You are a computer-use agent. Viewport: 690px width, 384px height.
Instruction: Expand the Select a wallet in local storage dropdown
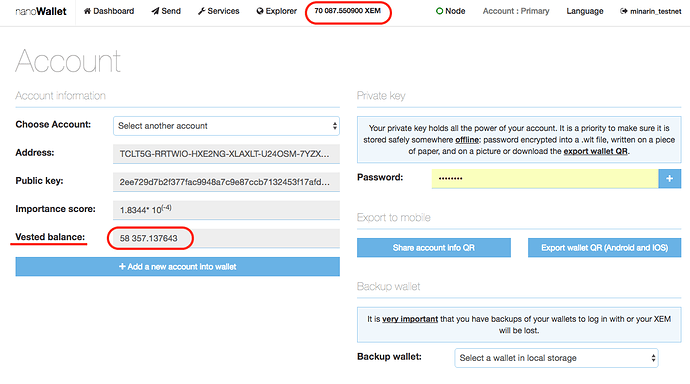tap(556, 358)
